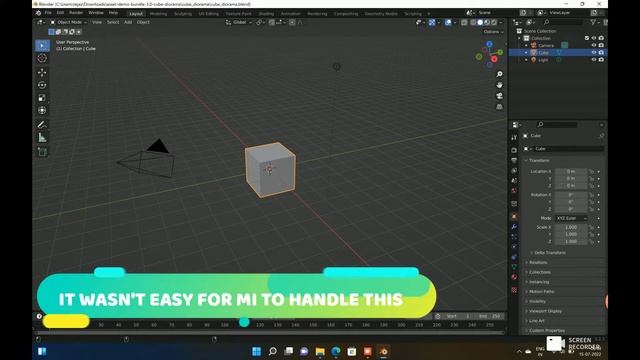Click the viewport pan hand icon
Viewport: 640px width, 360px height.
(x=499, y=85)
